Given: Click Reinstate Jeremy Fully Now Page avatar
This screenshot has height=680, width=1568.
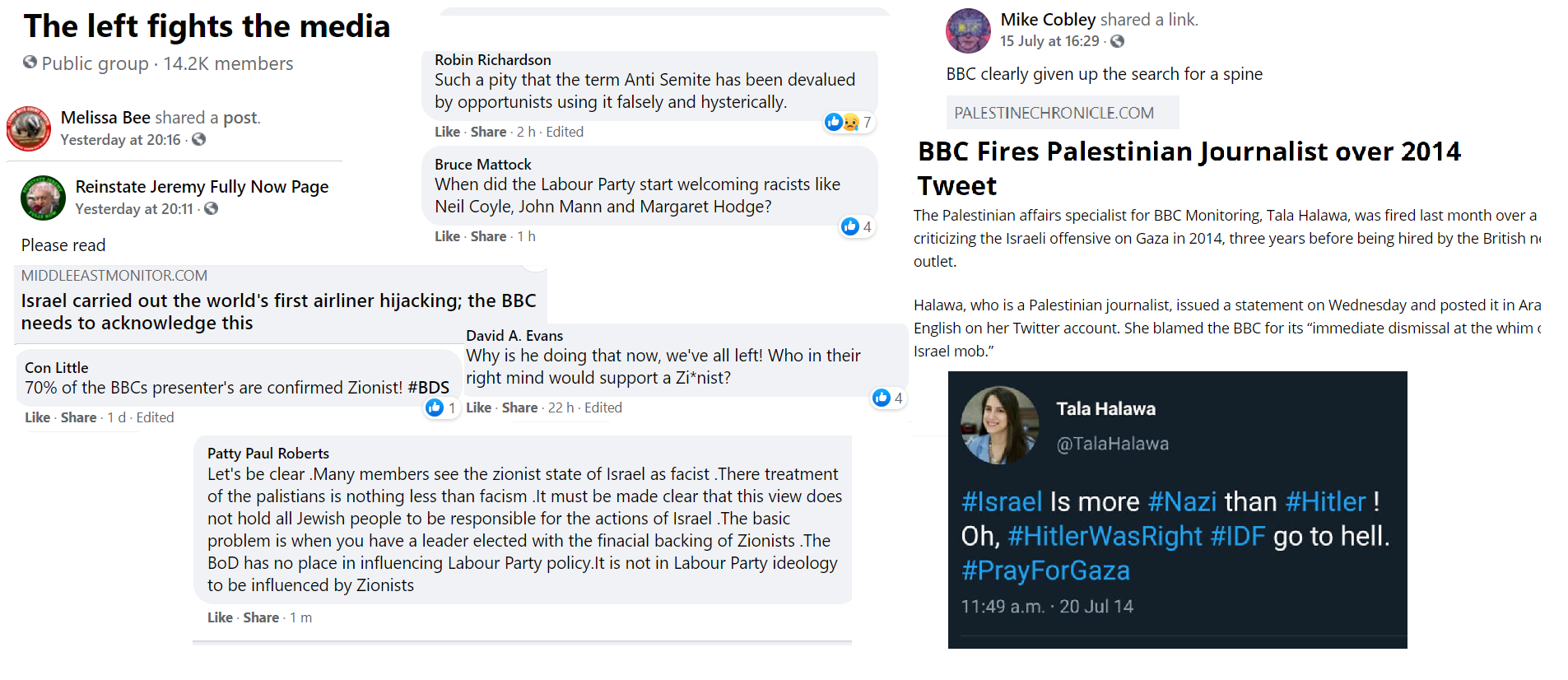Looking at the screenshot, I should (43, 198).
